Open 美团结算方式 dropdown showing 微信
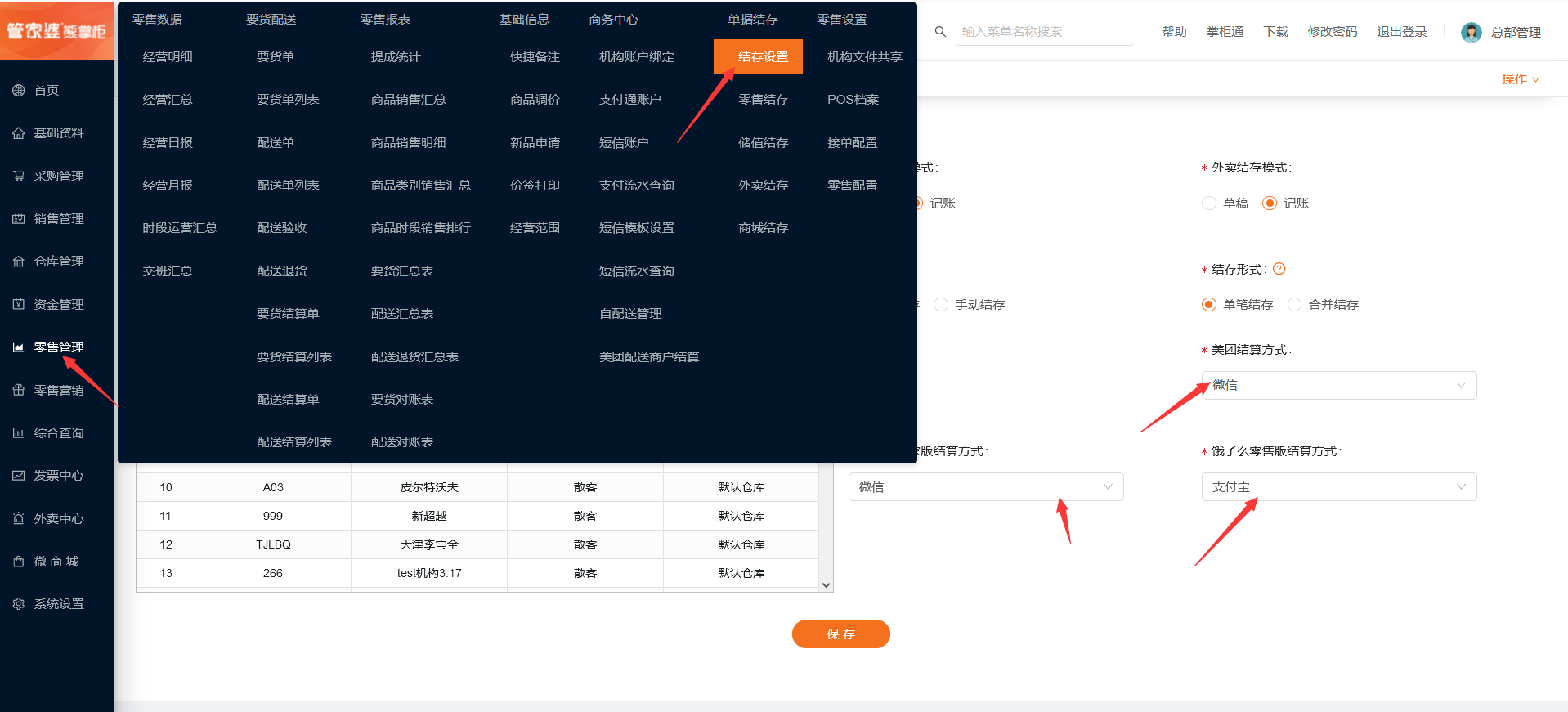Screen dimensions: 1568x712 [1339, 385]
